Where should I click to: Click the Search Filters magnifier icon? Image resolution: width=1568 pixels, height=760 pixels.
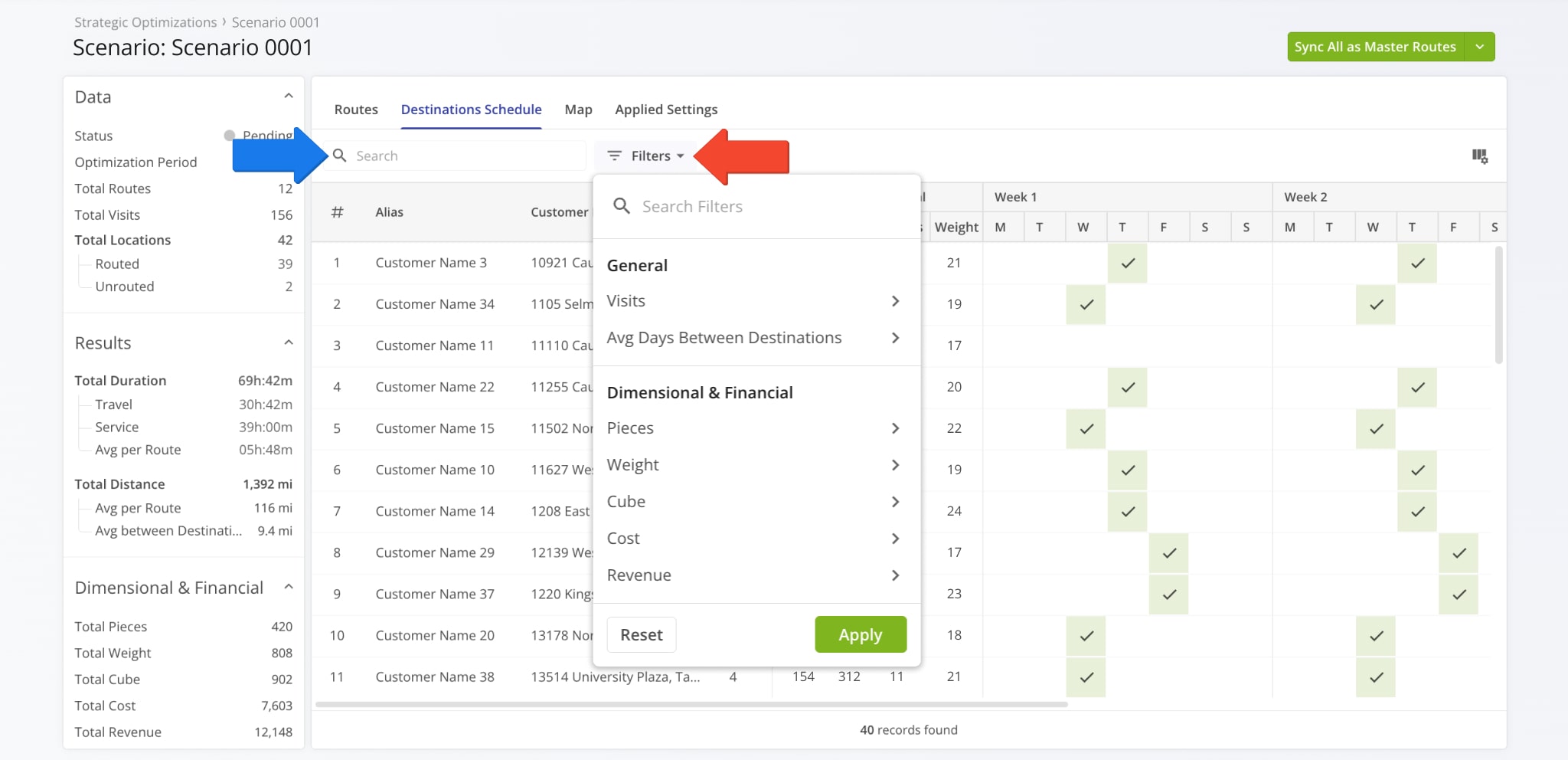[622, 206]
